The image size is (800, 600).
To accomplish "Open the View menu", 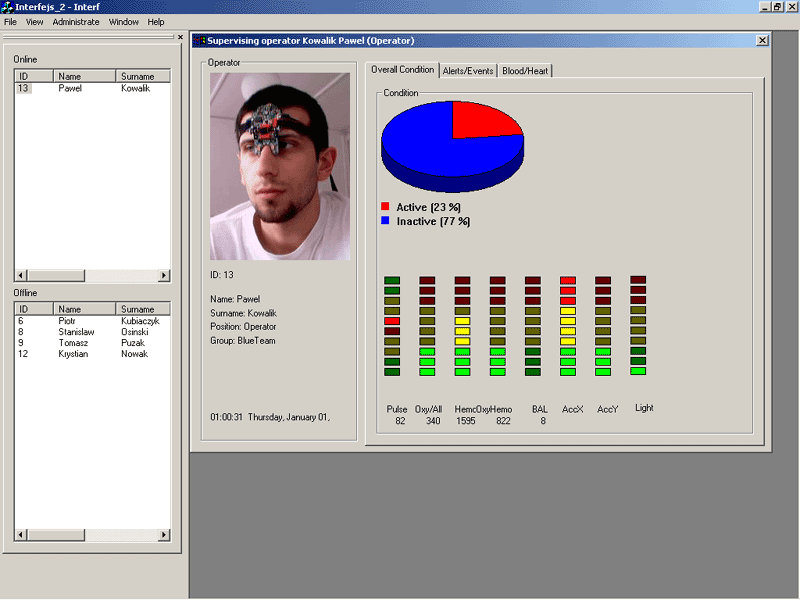I will [x=34, y=22].
